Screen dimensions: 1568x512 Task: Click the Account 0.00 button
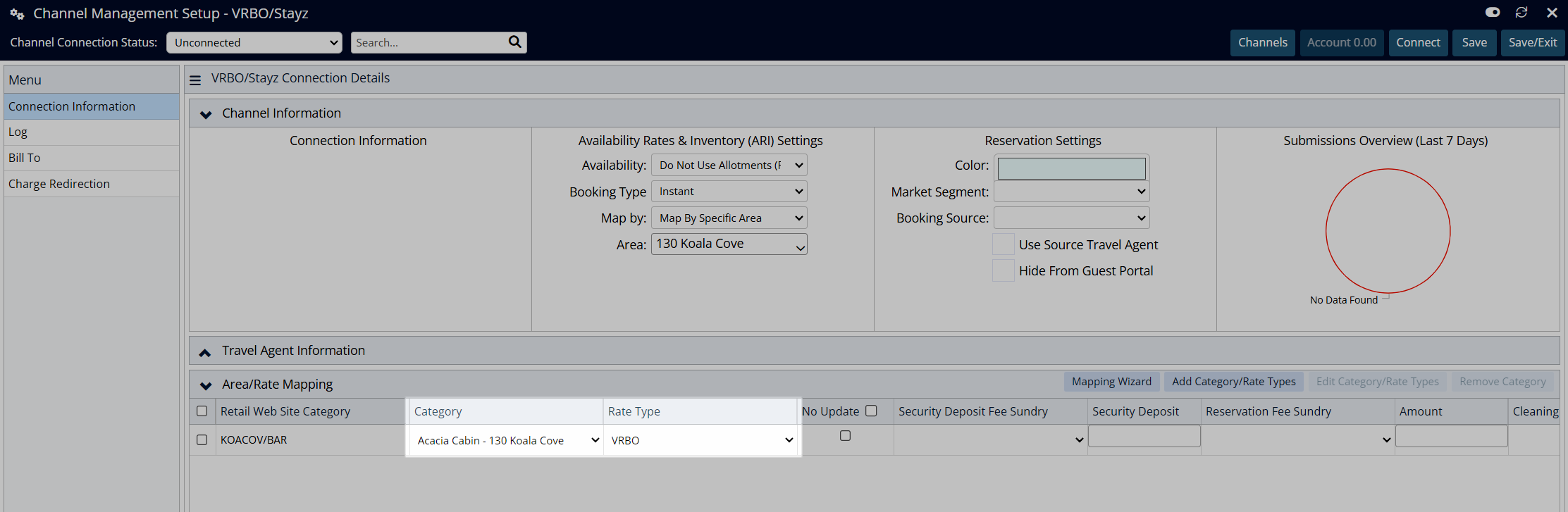click(x=1342, y=42)
